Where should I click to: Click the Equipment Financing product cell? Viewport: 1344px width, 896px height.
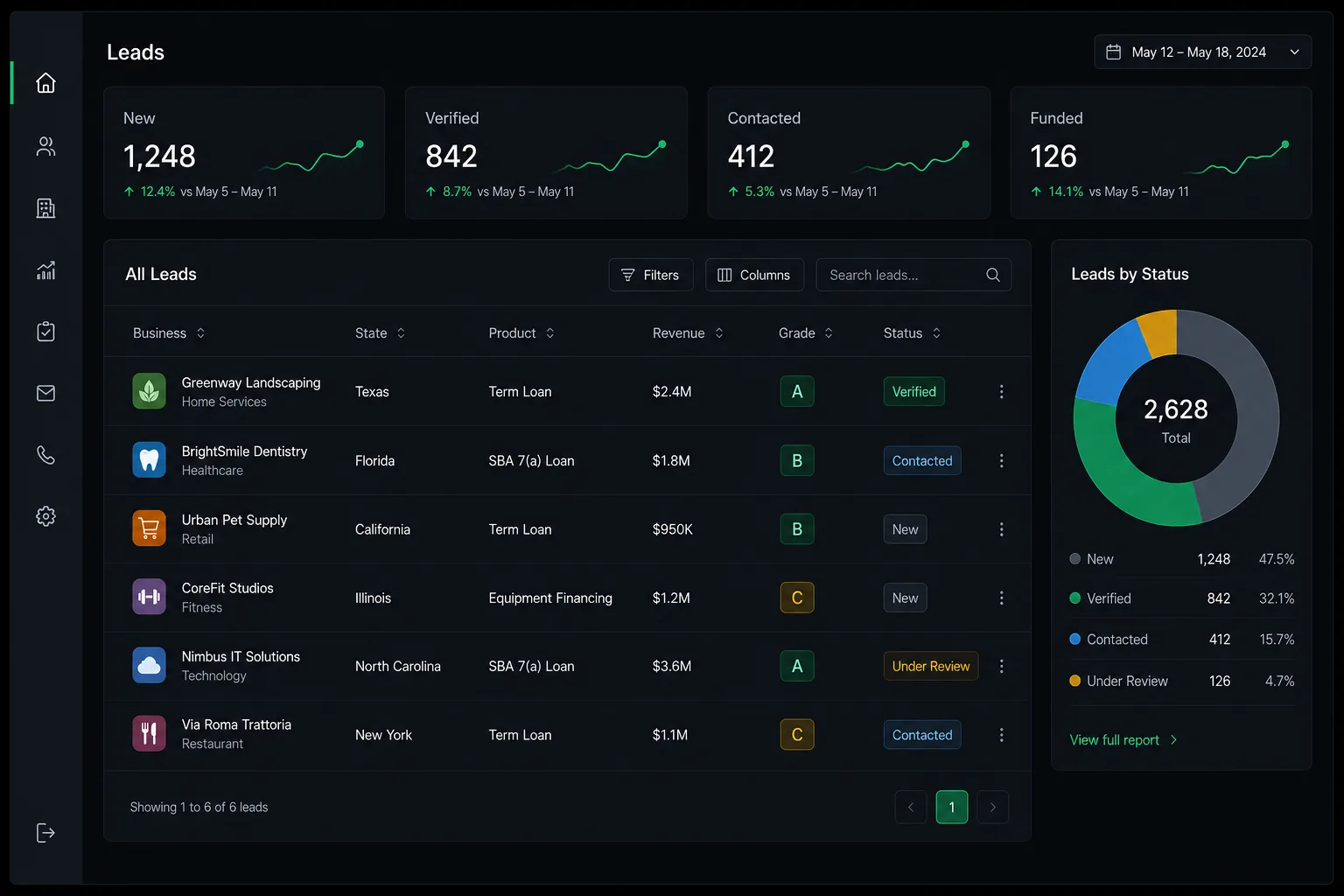coord(550,598)
